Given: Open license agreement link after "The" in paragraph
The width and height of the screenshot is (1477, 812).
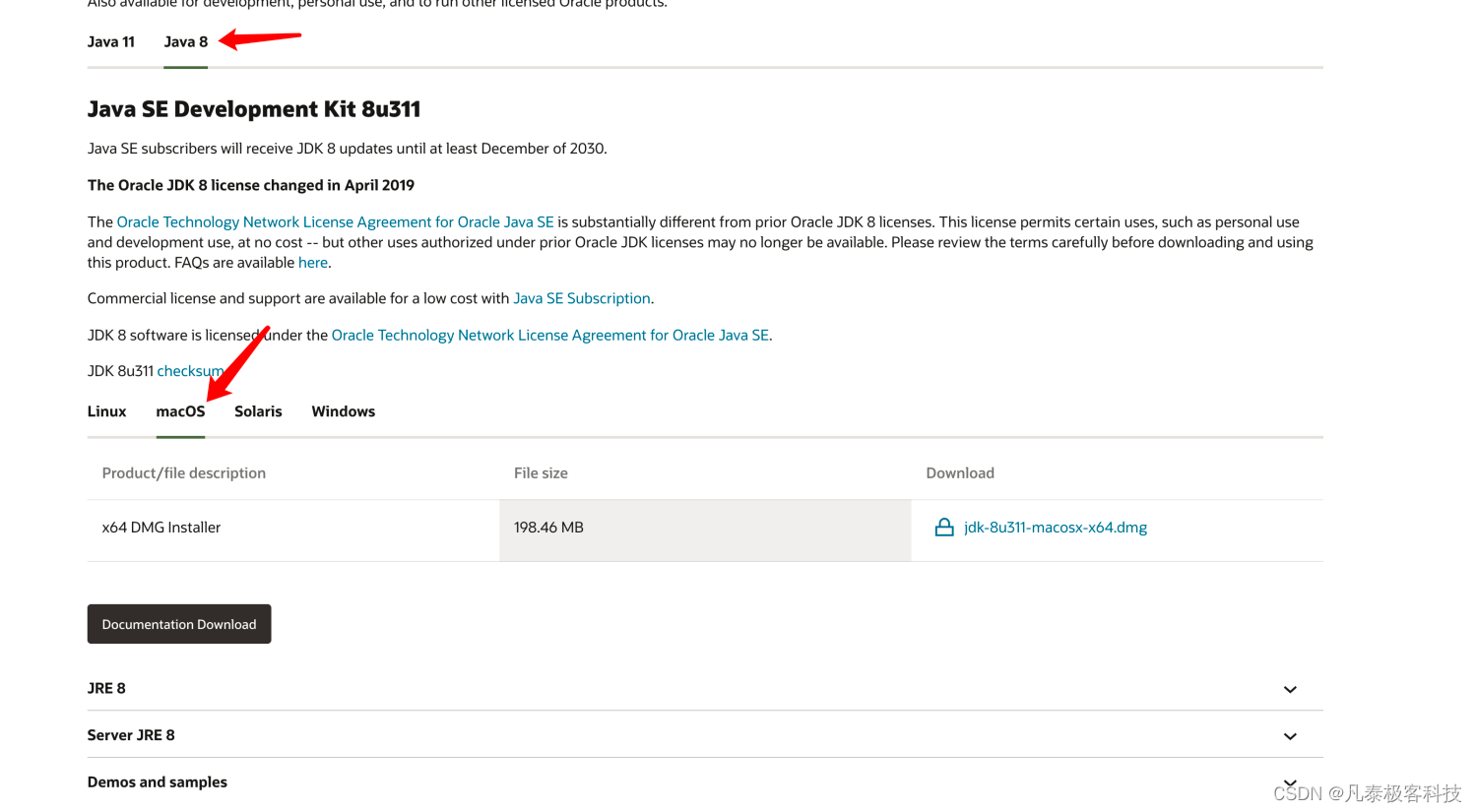Looking at the screenshot, I should 335,222.
